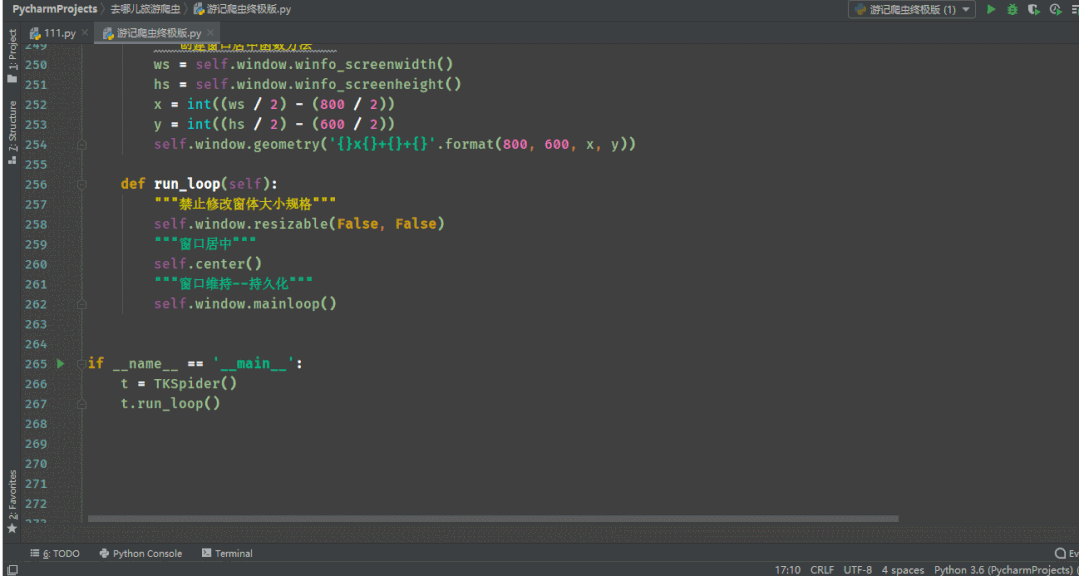Screen dimensions: 1079x576
Task: Start debugging with the green bug icon
Action: pos(1012,10)
